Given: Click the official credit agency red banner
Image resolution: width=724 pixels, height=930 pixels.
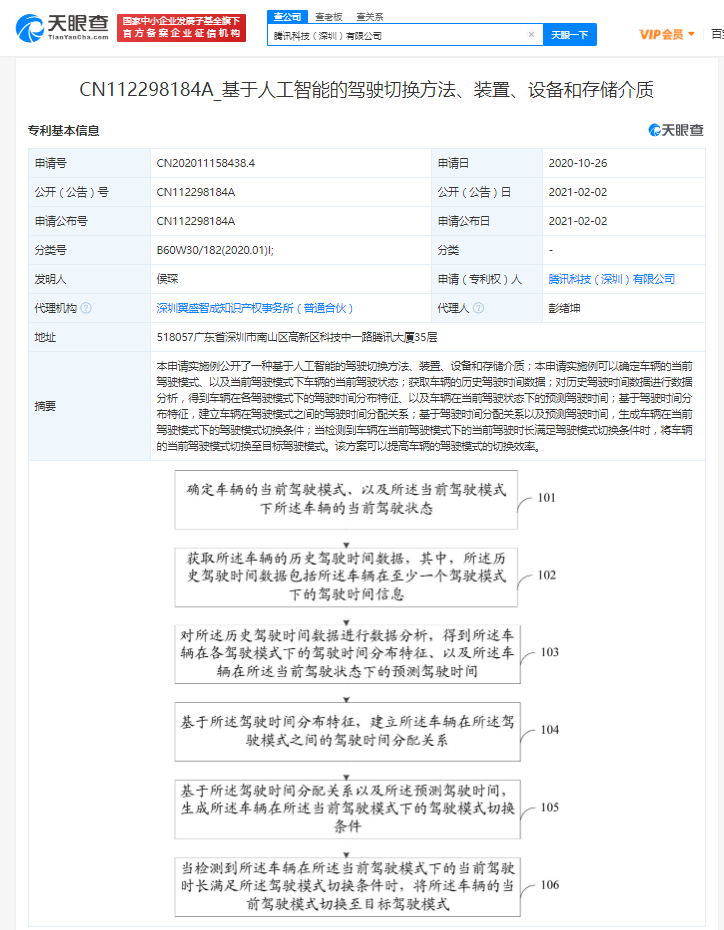Looking at the screenshot, I should point(181,28).
